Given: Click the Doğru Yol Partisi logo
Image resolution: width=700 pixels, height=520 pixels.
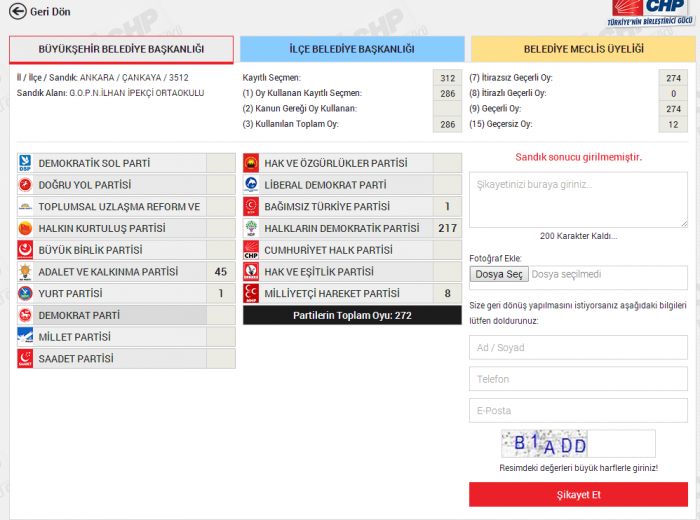Looking at the screenshot, I should pyautogui.click(x=25, y=185).
